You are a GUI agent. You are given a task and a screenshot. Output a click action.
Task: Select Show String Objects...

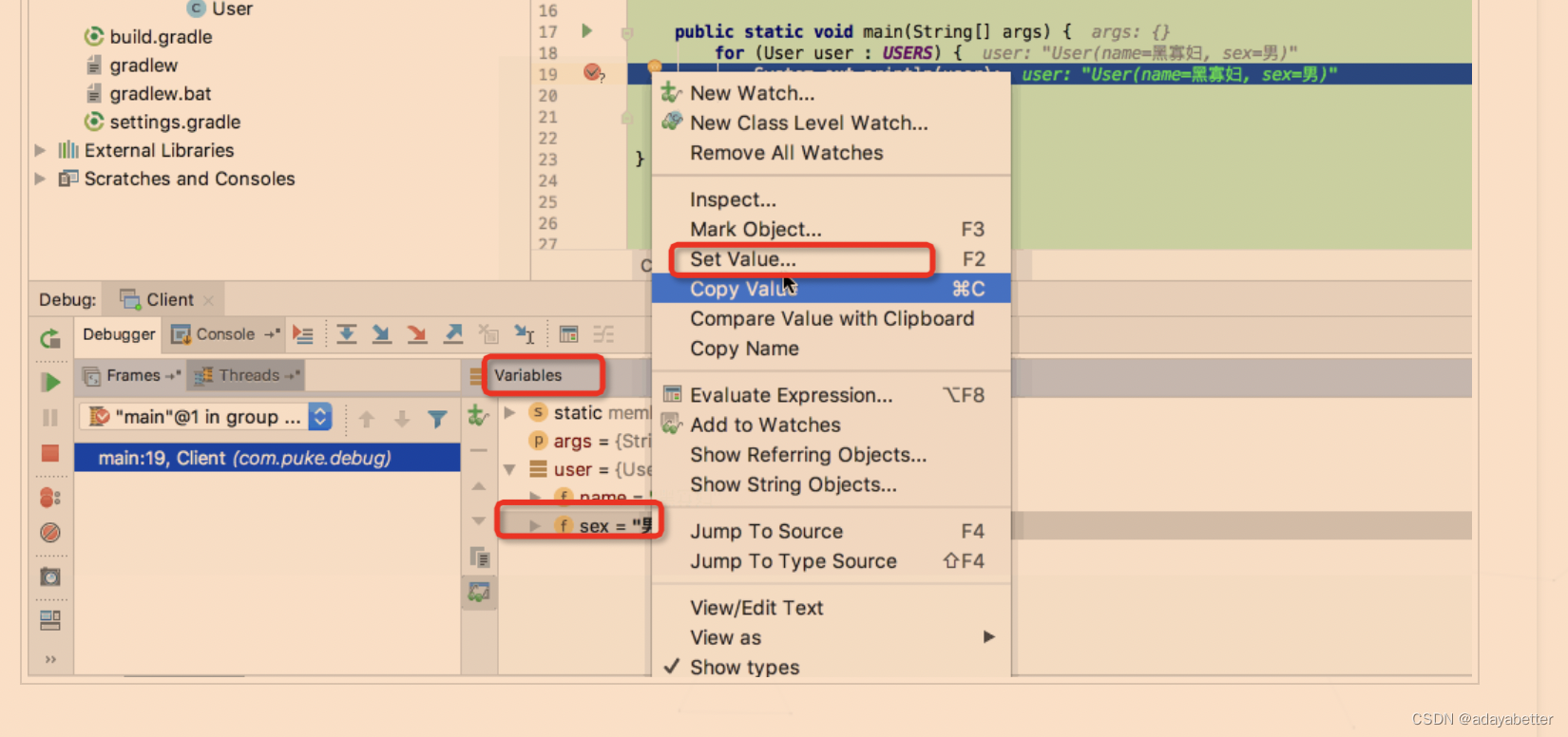831,484
